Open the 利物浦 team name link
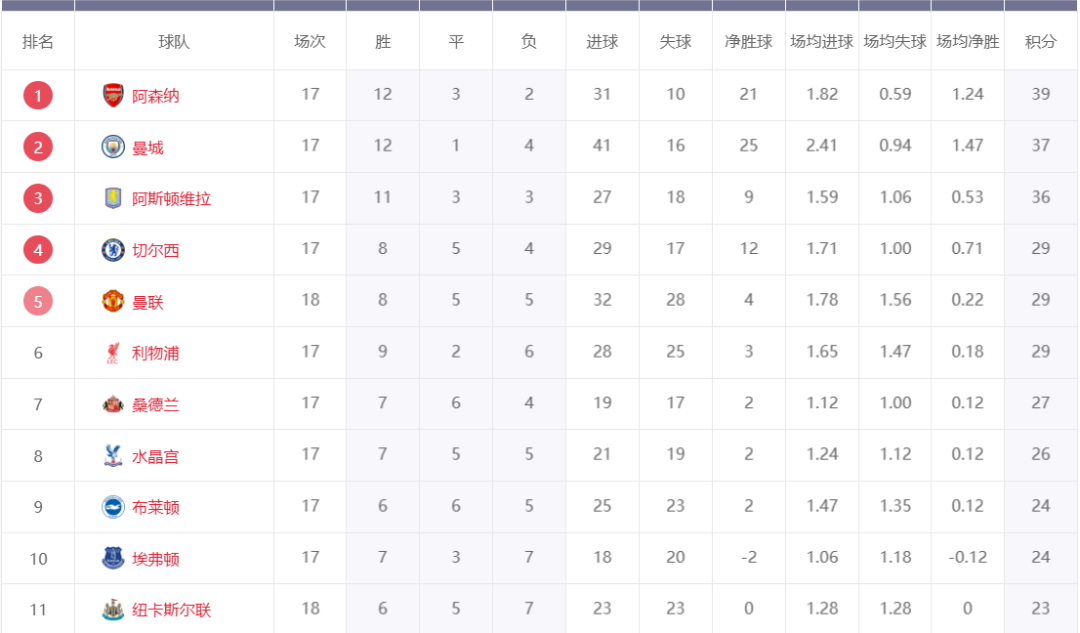This screenshot has height=633, width=1080. 155,353
